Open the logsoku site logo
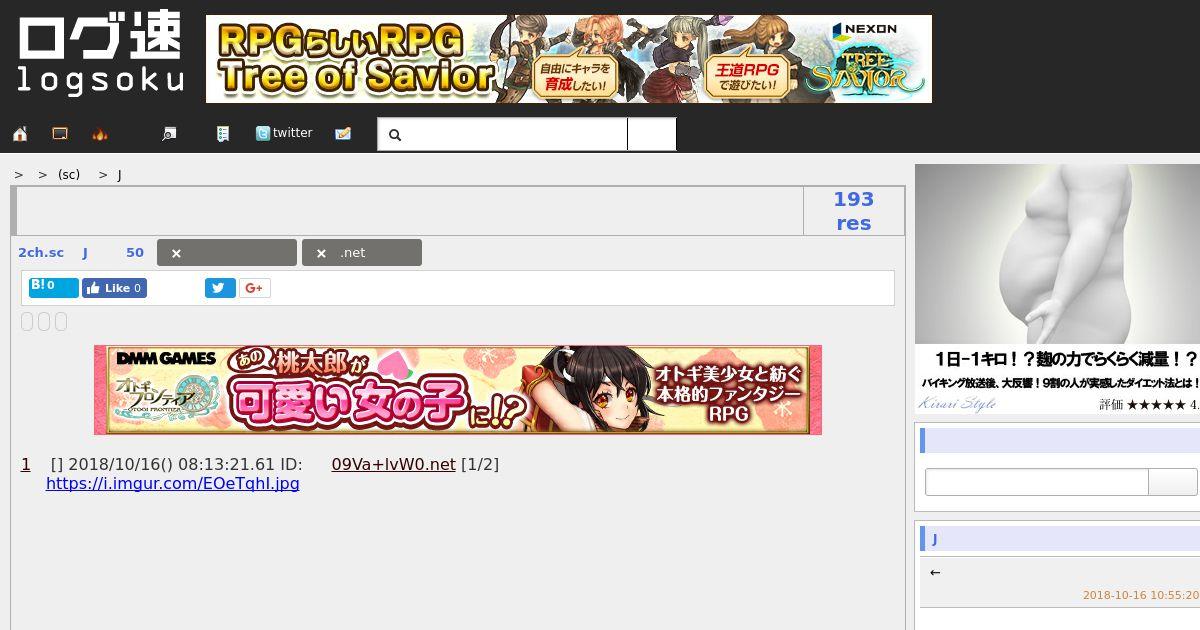Image resolution: width=1200 pixels, height=630 pixels. click(100, 55)
